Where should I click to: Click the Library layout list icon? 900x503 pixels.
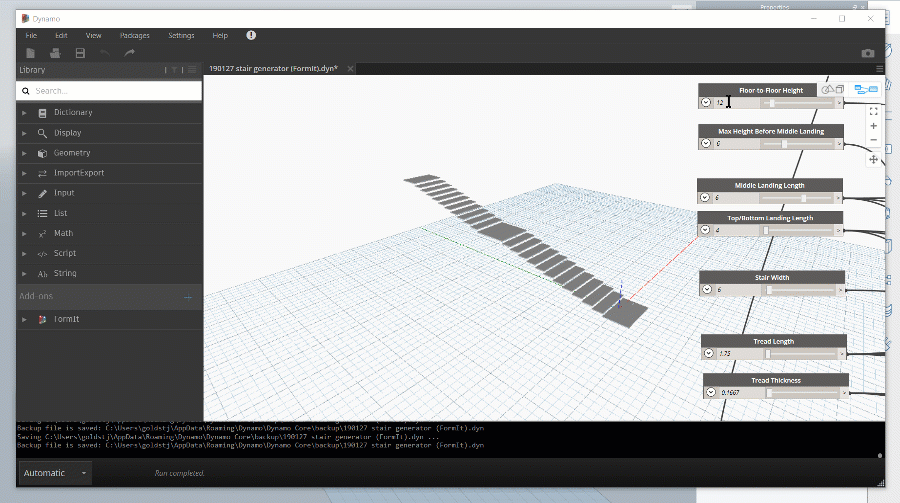(x=192, y=70)
